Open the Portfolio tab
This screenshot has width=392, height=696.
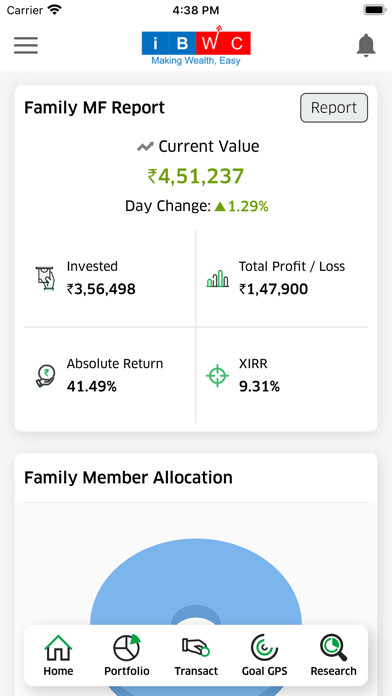127,655
